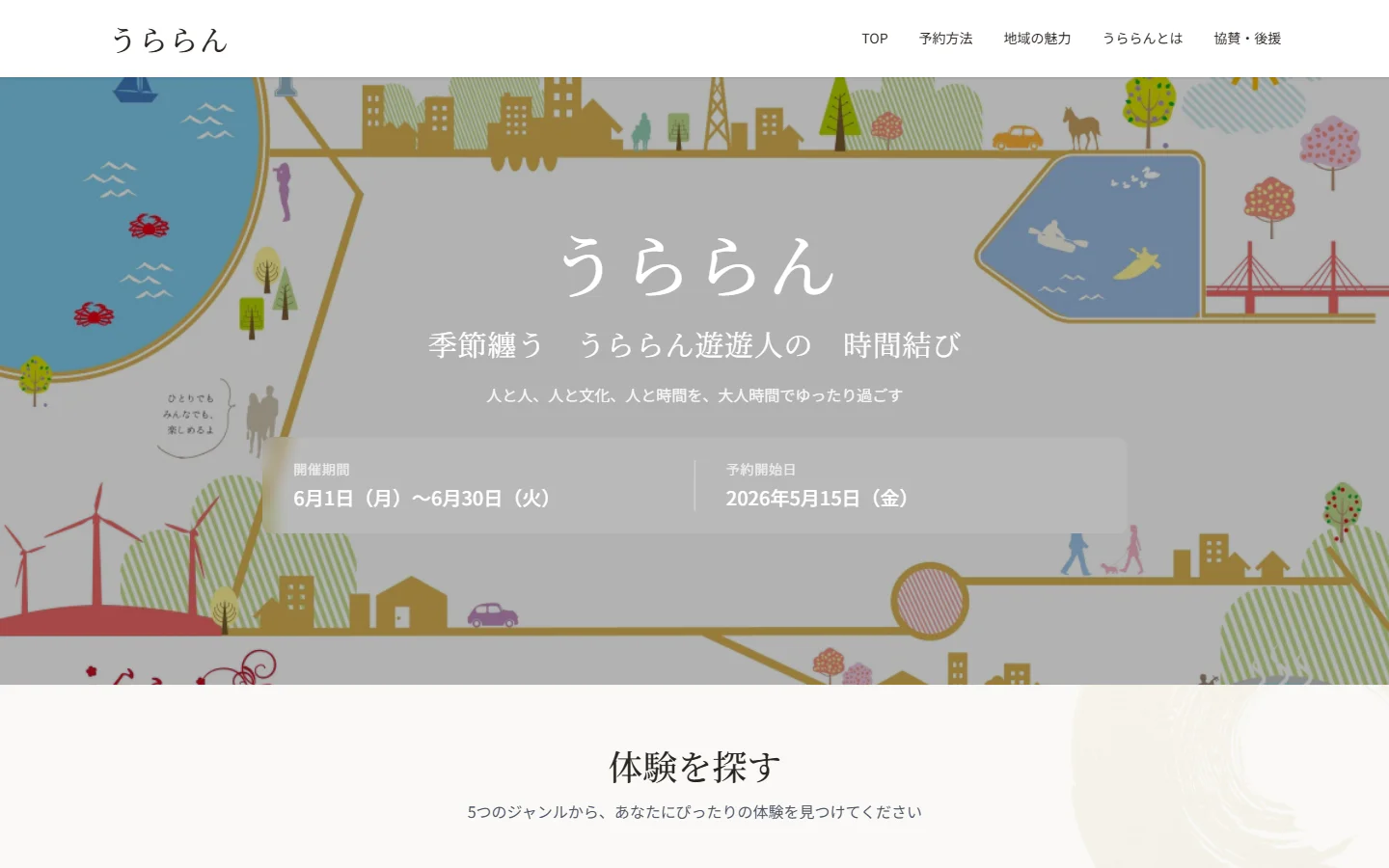The height and width of the screenshot is (868, 1389).
Task: Click the うららん site logo in header
Action: 169,39
